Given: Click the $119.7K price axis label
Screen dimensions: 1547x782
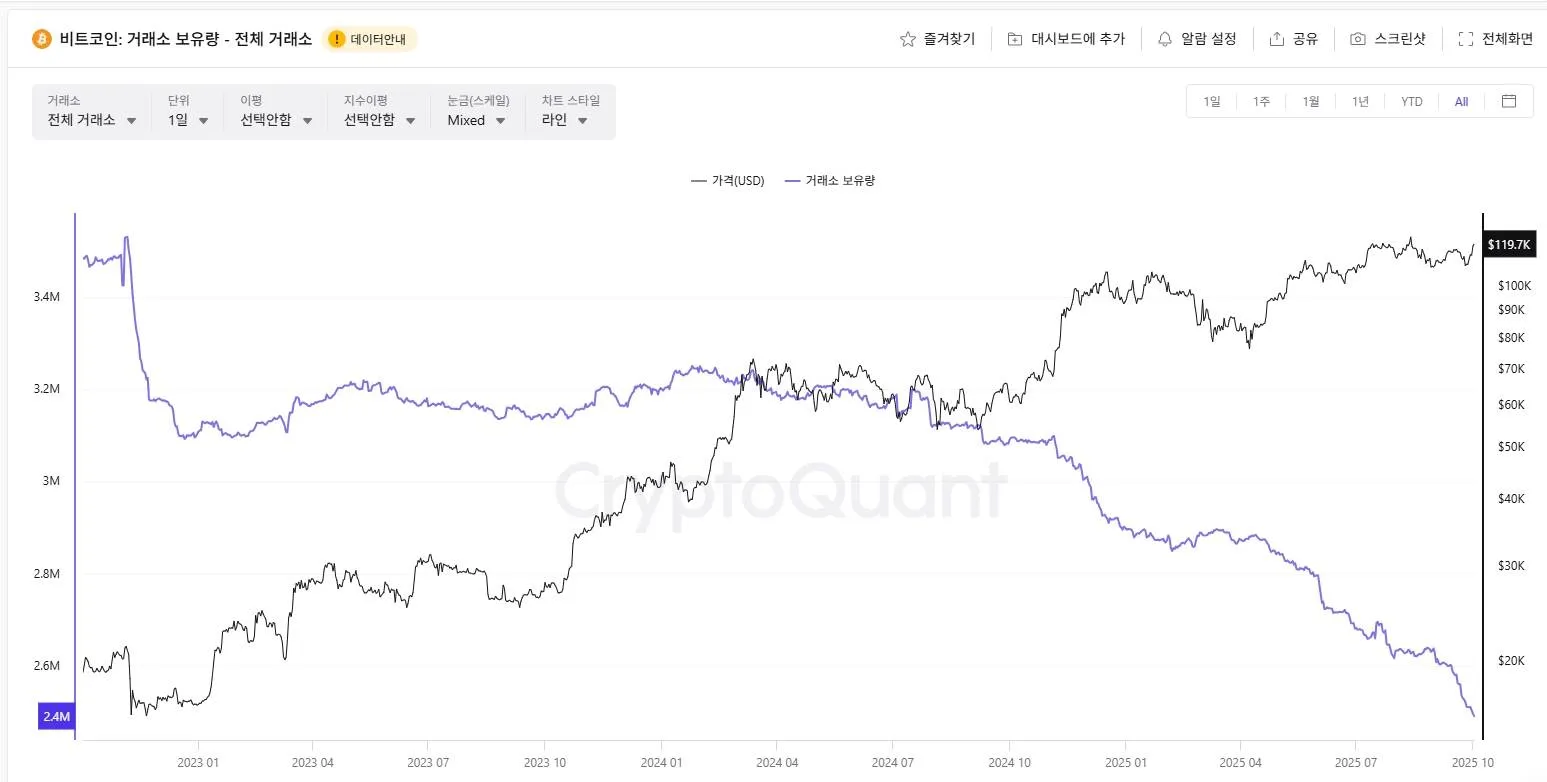Looking at the screenshot, I should 1509,244.
